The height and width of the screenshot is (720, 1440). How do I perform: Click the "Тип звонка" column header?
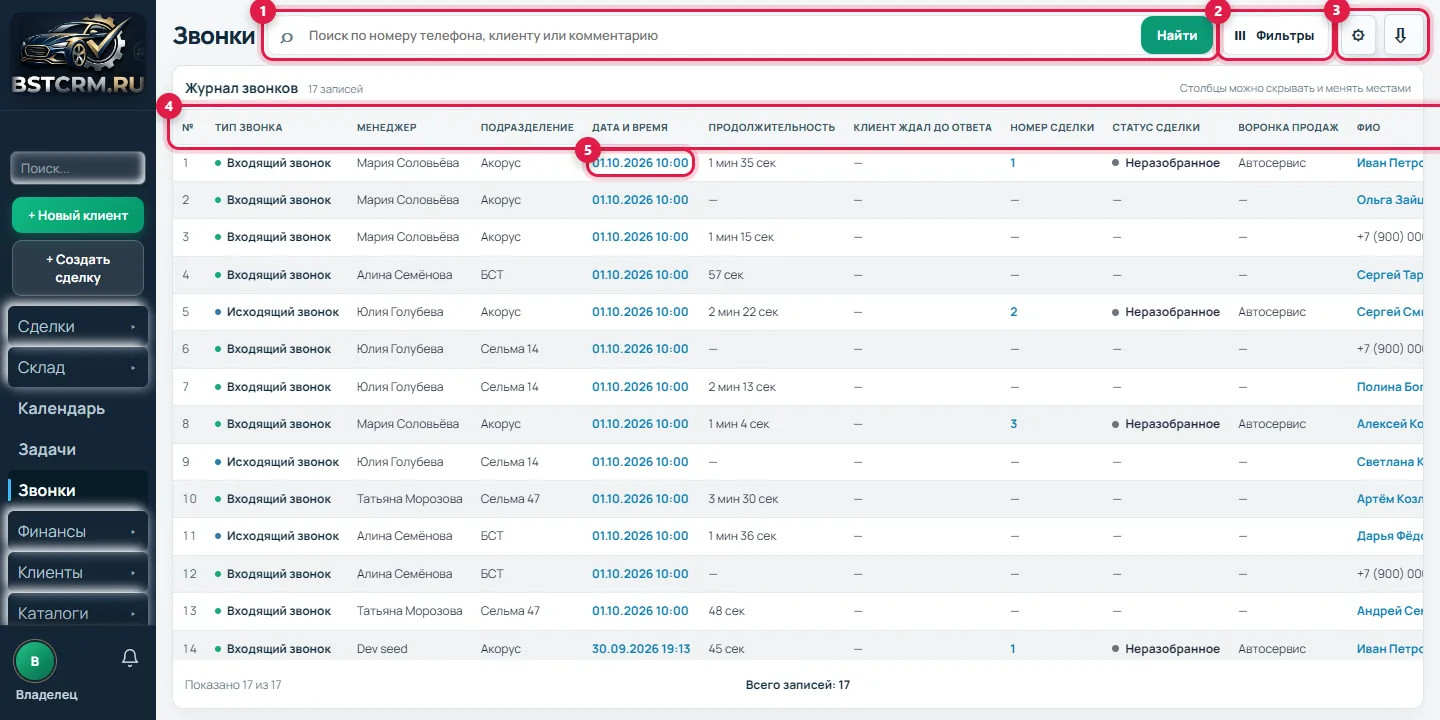coord(248,127)
